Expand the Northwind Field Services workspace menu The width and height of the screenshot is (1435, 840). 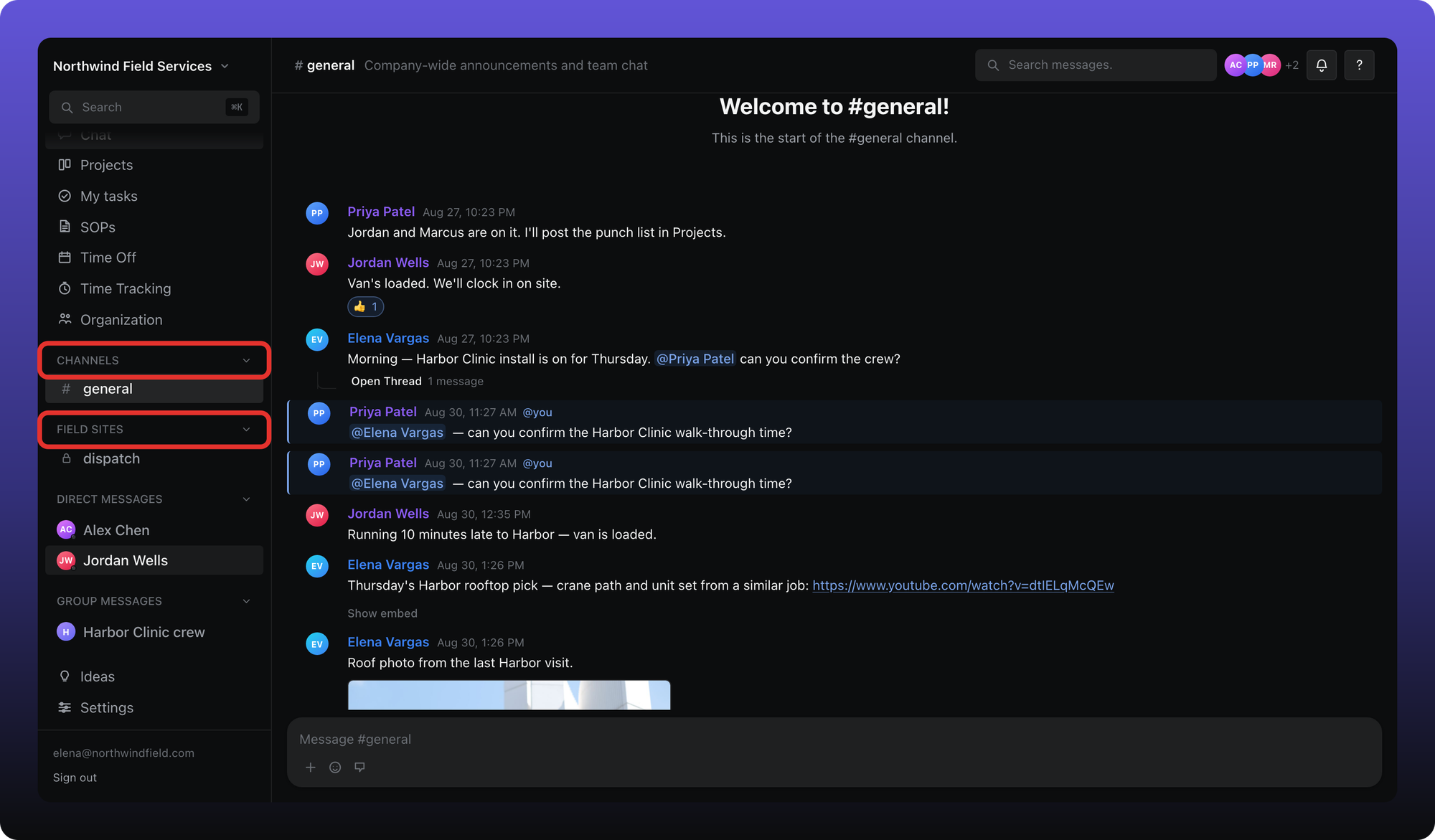[x=141, y=66]
